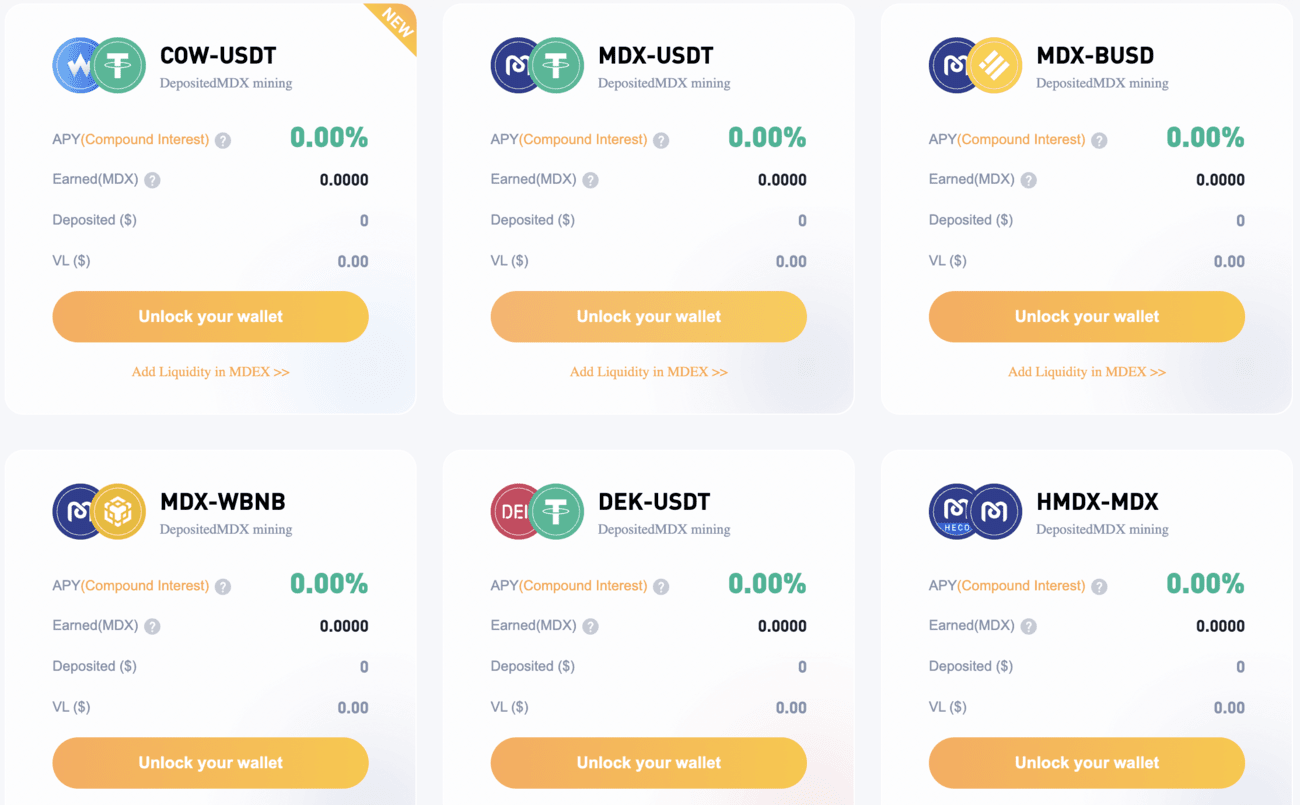Follow Add Liquidity in MDEX link under MDX-USDT

pos(649,372)
